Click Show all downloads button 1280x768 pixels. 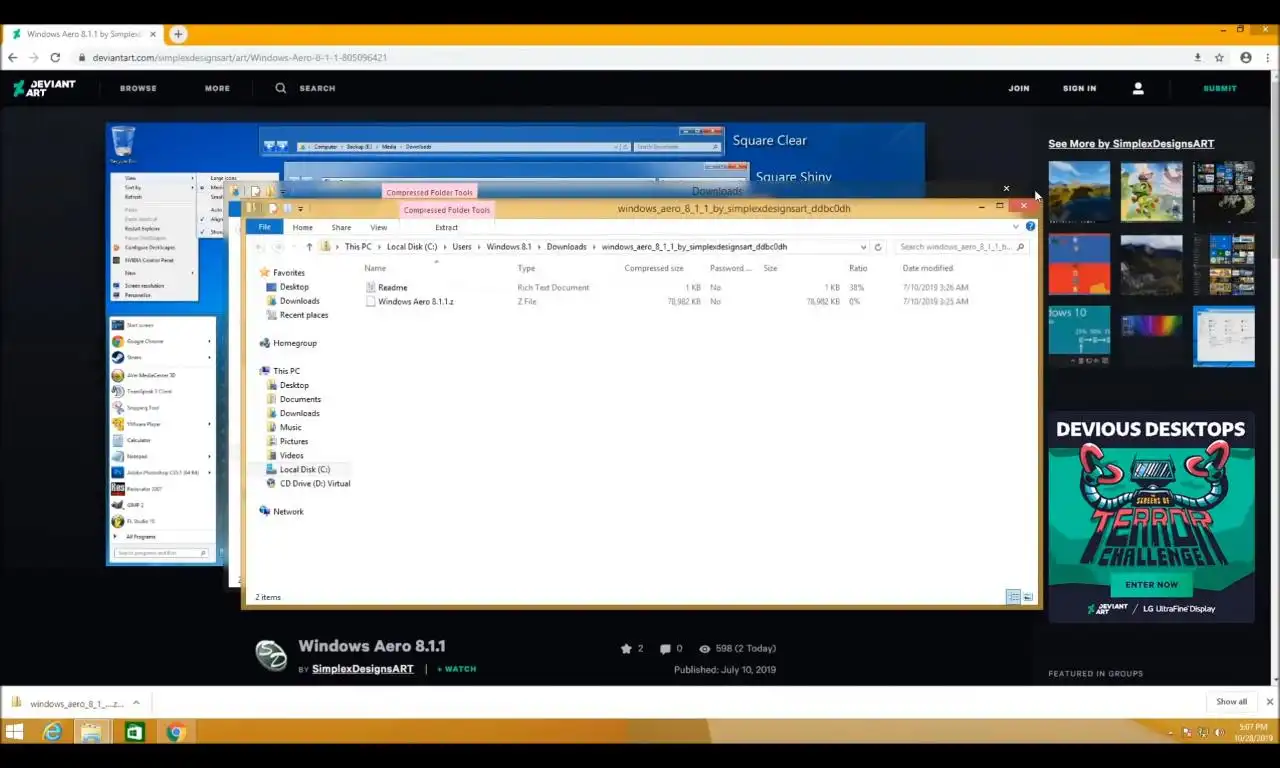[1231, 702]
